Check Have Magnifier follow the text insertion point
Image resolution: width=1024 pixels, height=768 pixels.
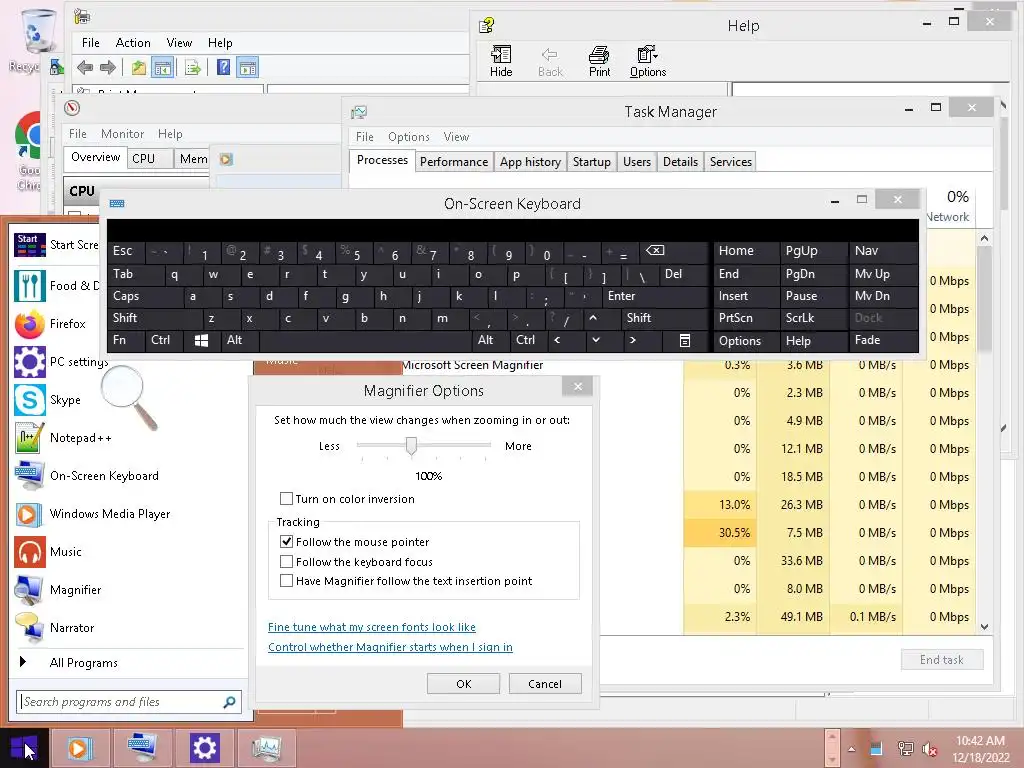tap(286, 581)
